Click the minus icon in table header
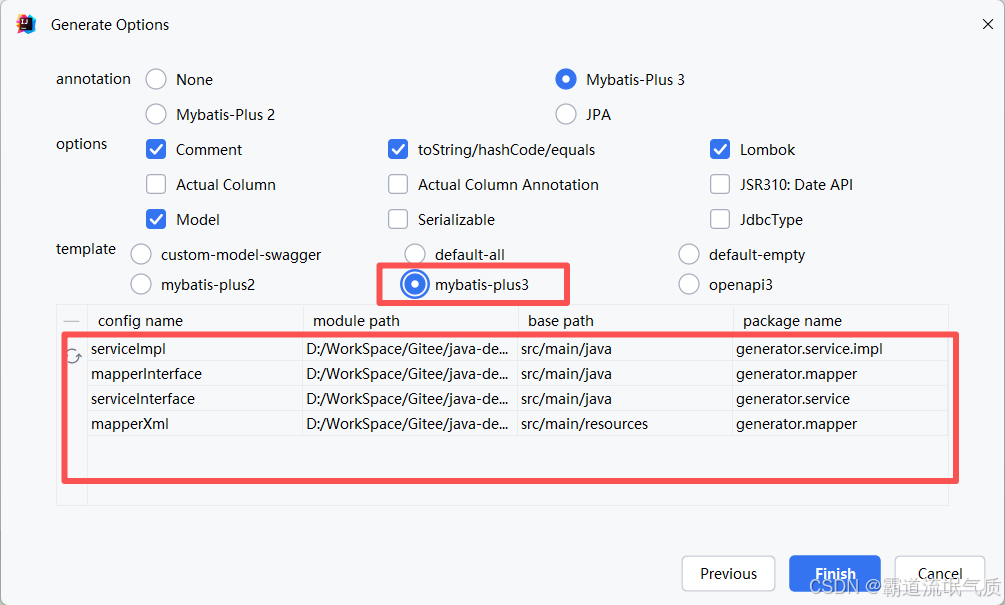Image resolution: width=1005 pixels, height=605 pixels. 72,321
